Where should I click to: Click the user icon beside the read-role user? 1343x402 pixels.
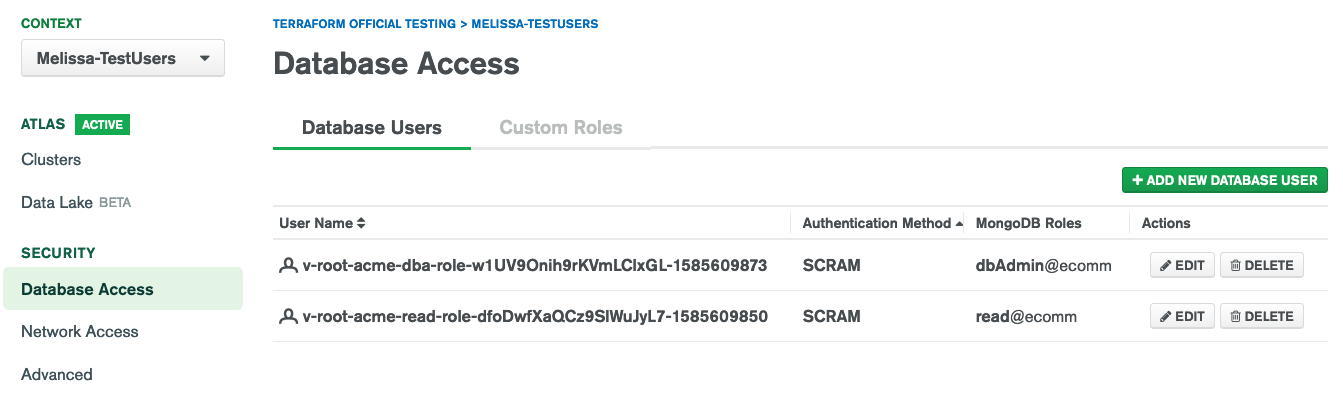[x=289, y=317]
